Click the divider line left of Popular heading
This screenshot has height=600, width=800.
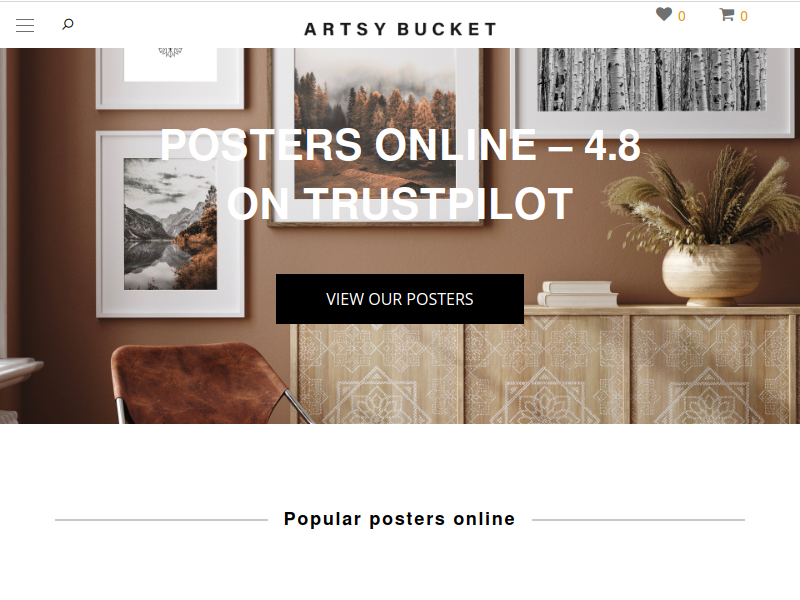161,520
